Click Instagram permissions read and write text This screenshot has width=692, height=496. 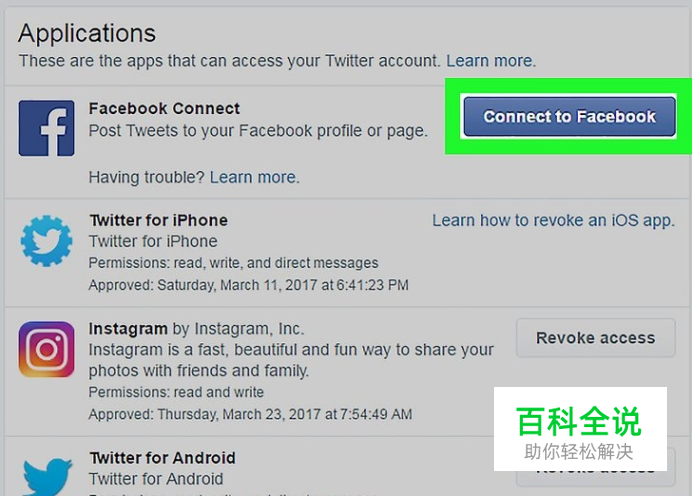point(176,392)
